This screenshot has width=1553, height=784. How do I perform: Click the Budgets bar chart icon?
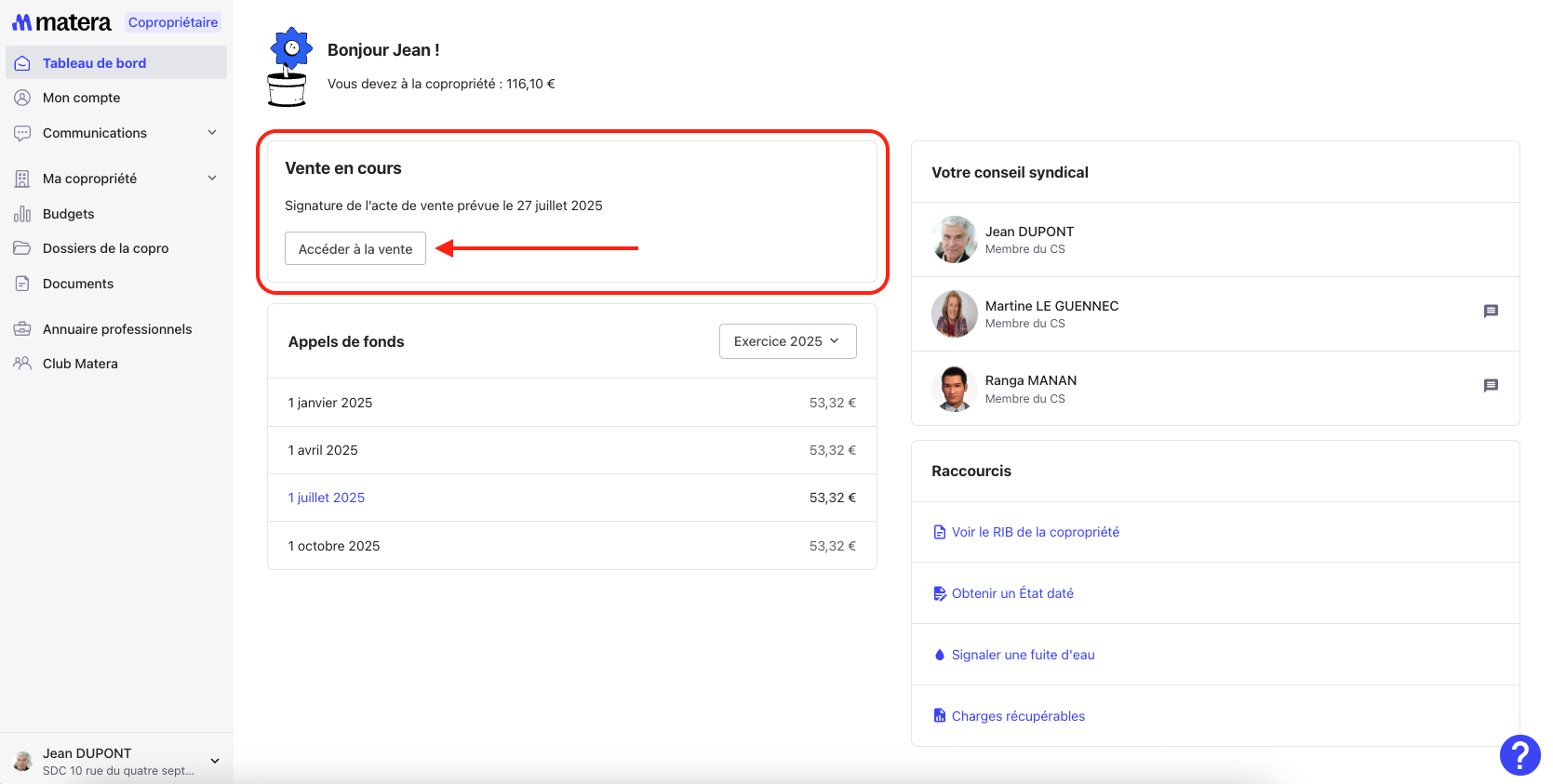(x=22, y=214)
